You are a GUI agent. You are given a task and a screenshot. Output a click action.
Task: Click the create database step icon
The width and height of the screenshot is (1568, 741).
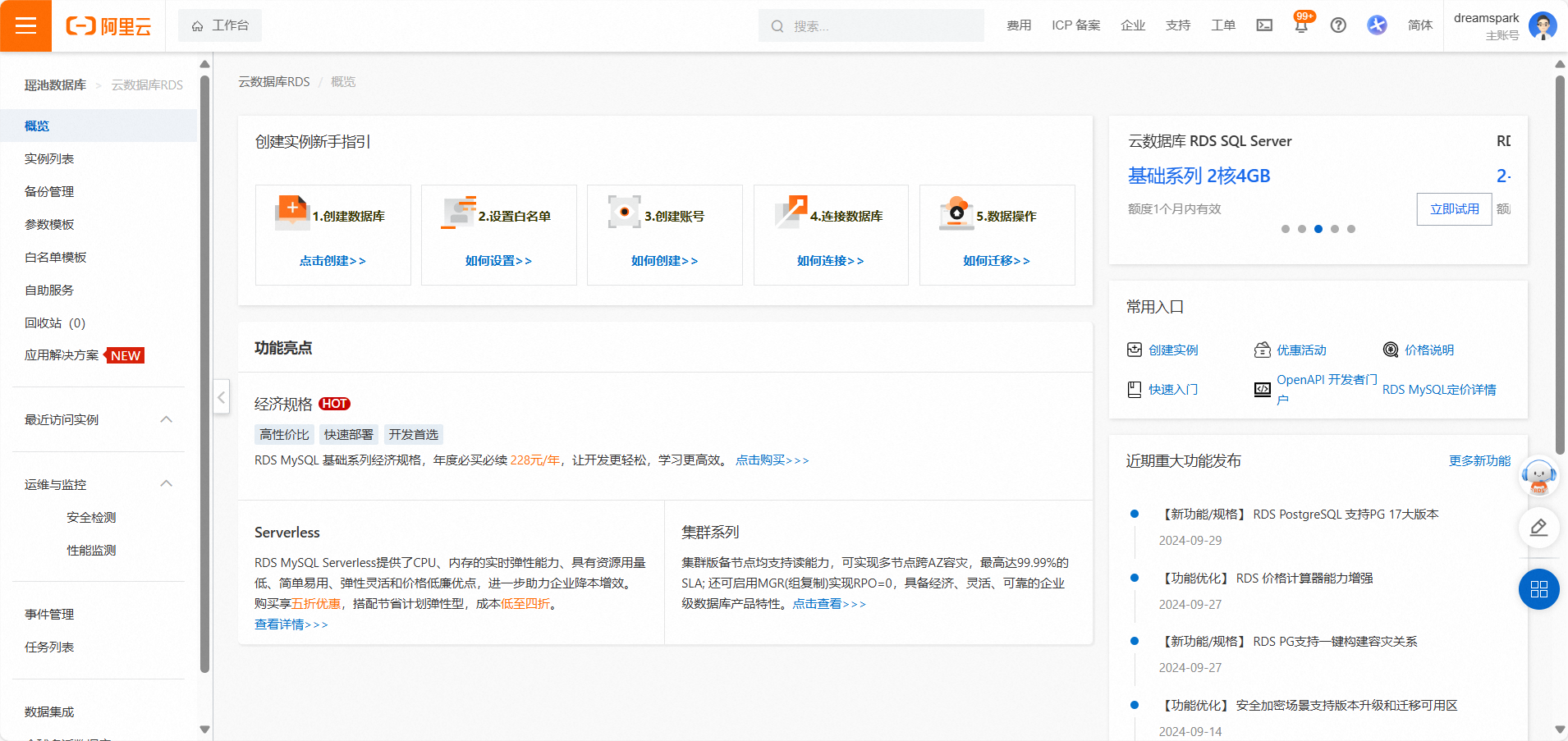tap(291, 212)
